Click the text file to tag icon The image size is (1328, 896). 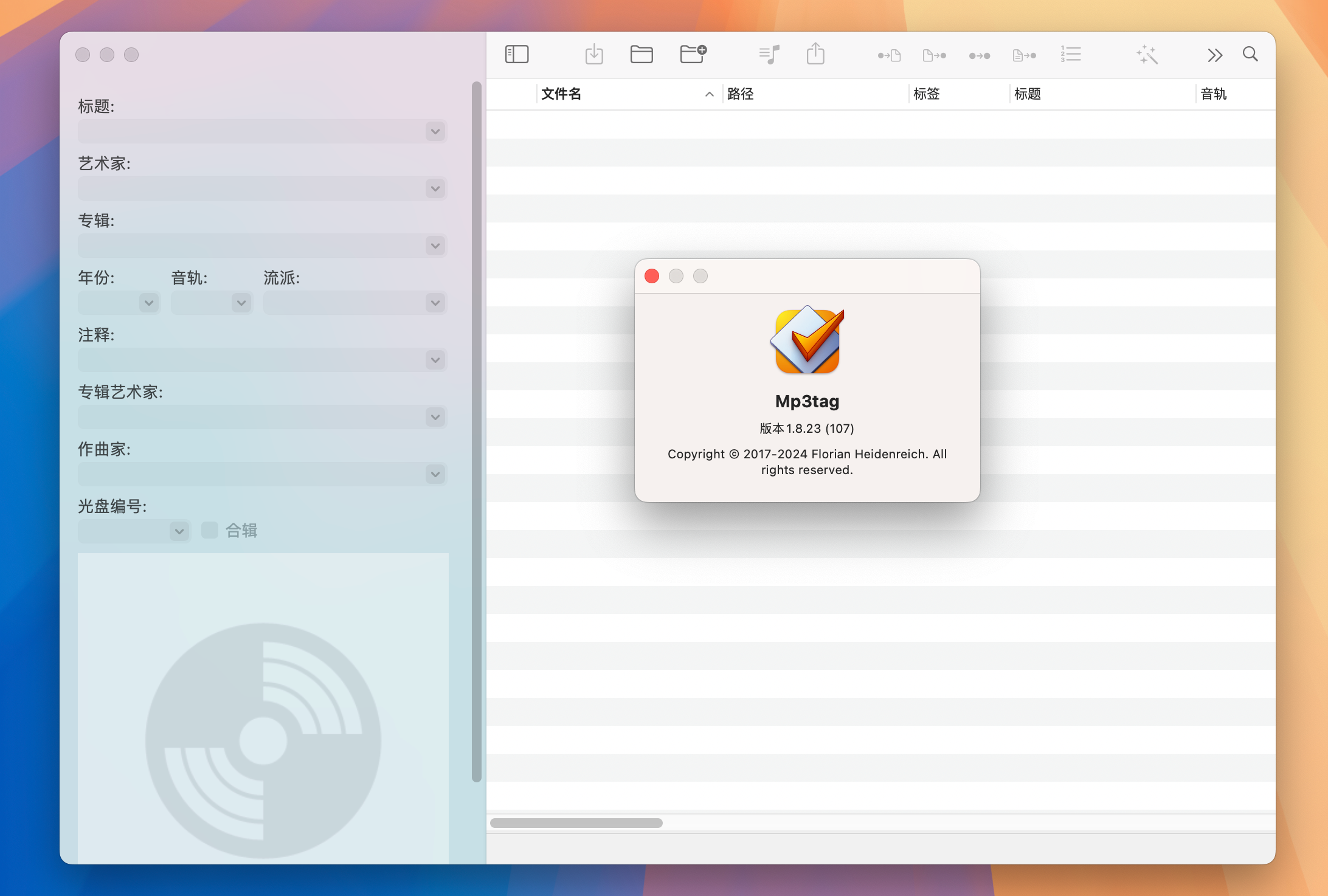pos(1025,55)
